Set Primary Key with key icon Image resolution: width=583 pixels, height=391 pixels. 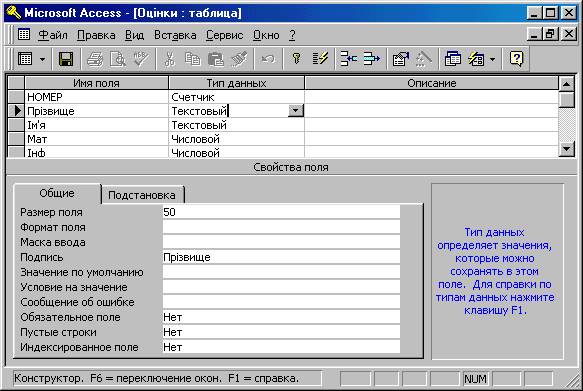296,59
